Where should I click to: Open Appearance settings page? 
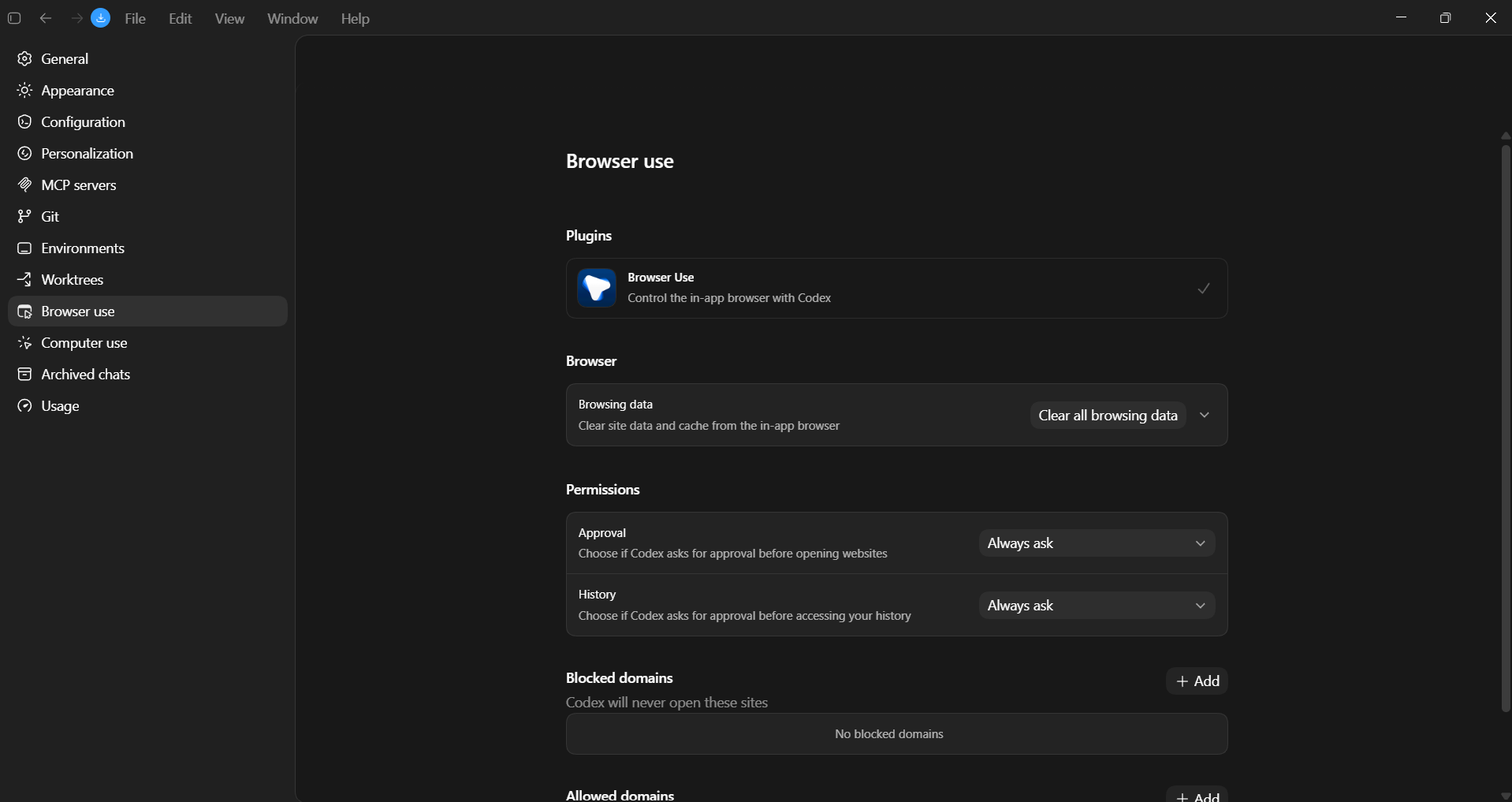pyautogui.click(x=147, y=91)
